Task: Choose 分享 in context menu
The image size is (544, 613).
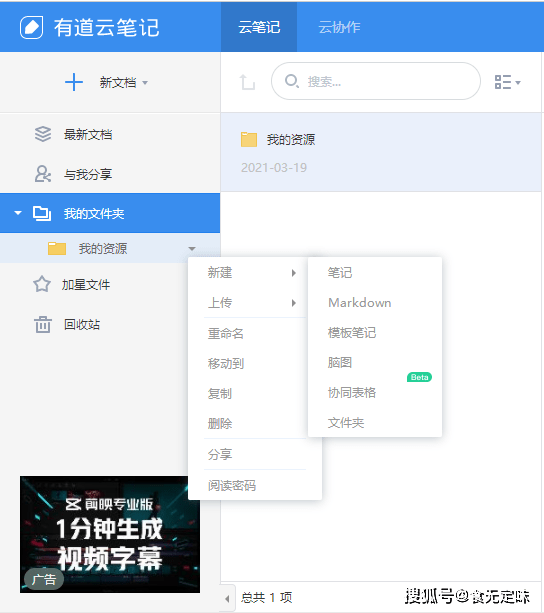Action: (x=220, y=455)
